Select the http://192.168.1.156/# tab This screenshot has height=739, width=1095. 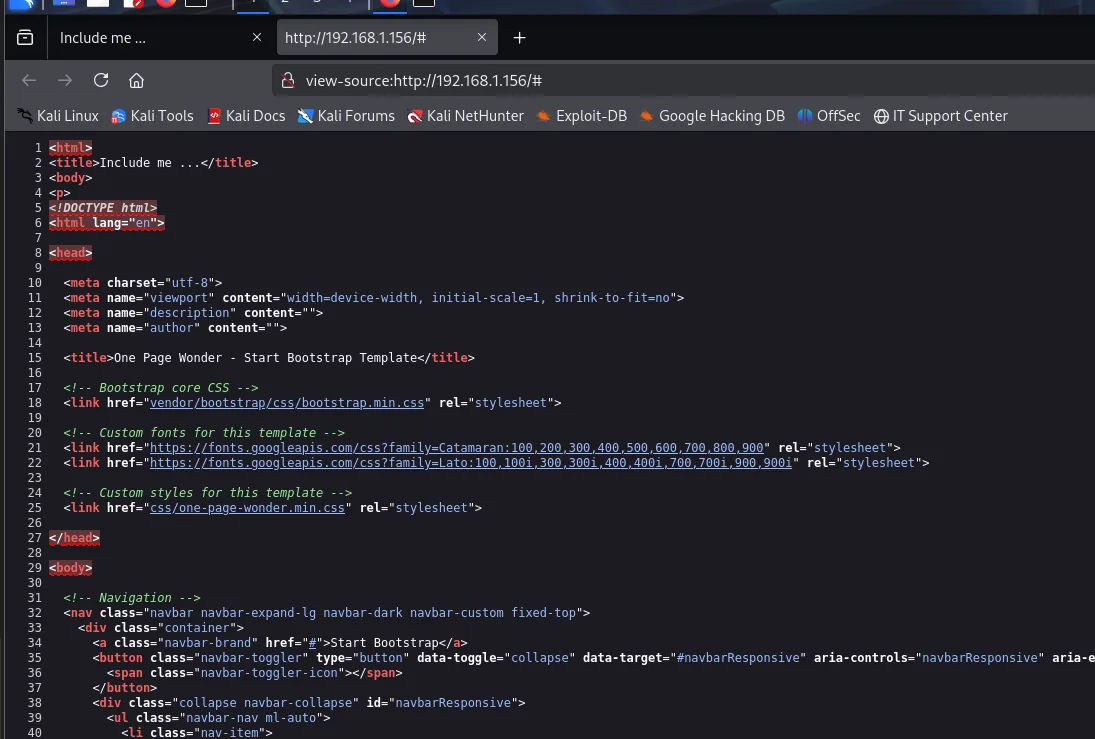(x=387, y=38)
